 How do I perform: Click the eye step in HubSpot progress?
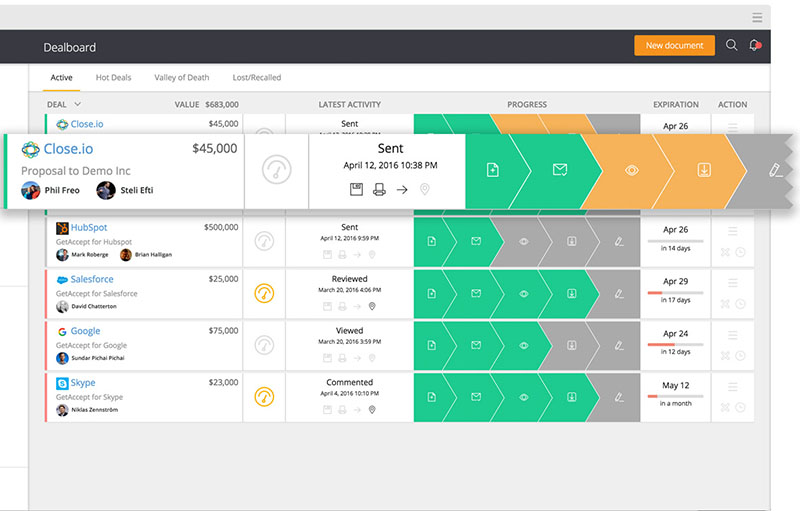click(x=523, y=241)
